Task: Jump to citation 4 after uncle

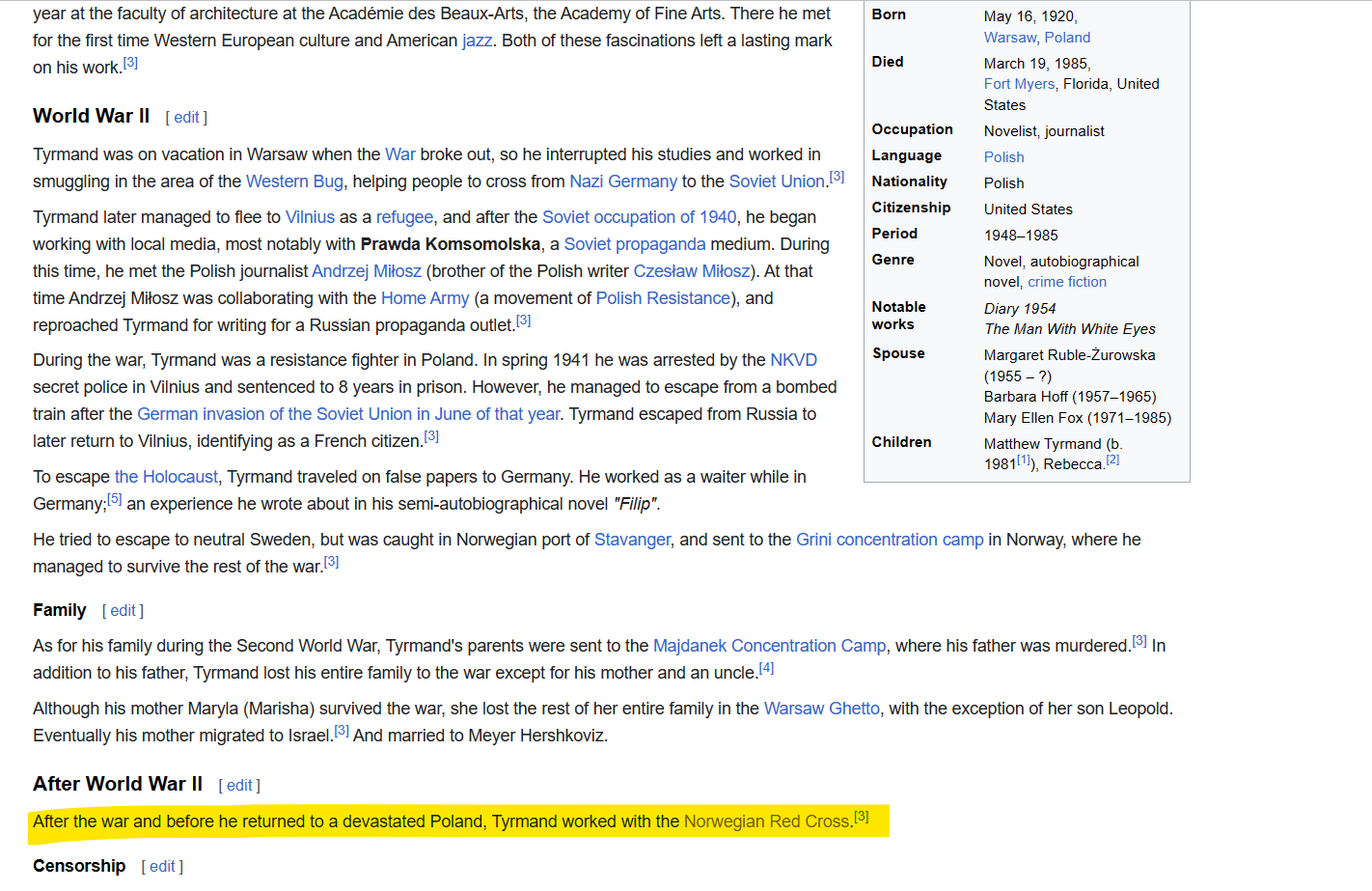Action: [766, 668]
